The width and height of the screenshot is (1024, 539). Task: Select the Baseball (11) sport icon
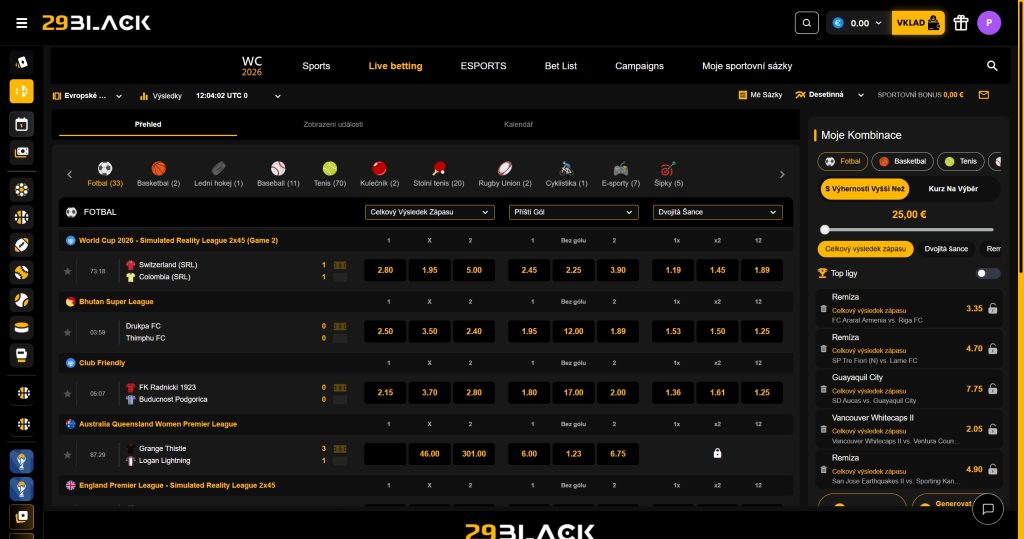tap(278, 174)
